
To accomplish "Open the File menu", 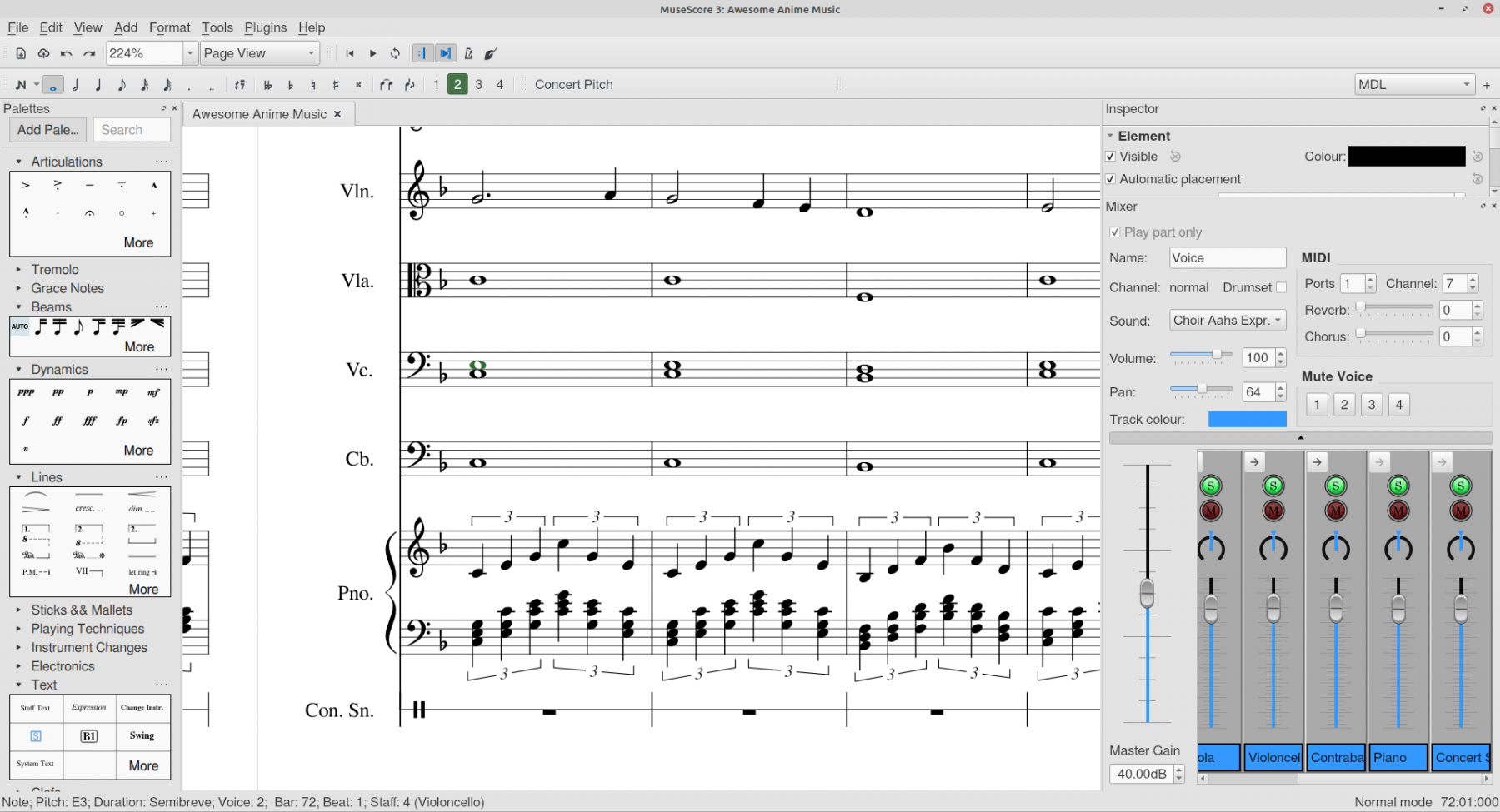I will 17,27.
